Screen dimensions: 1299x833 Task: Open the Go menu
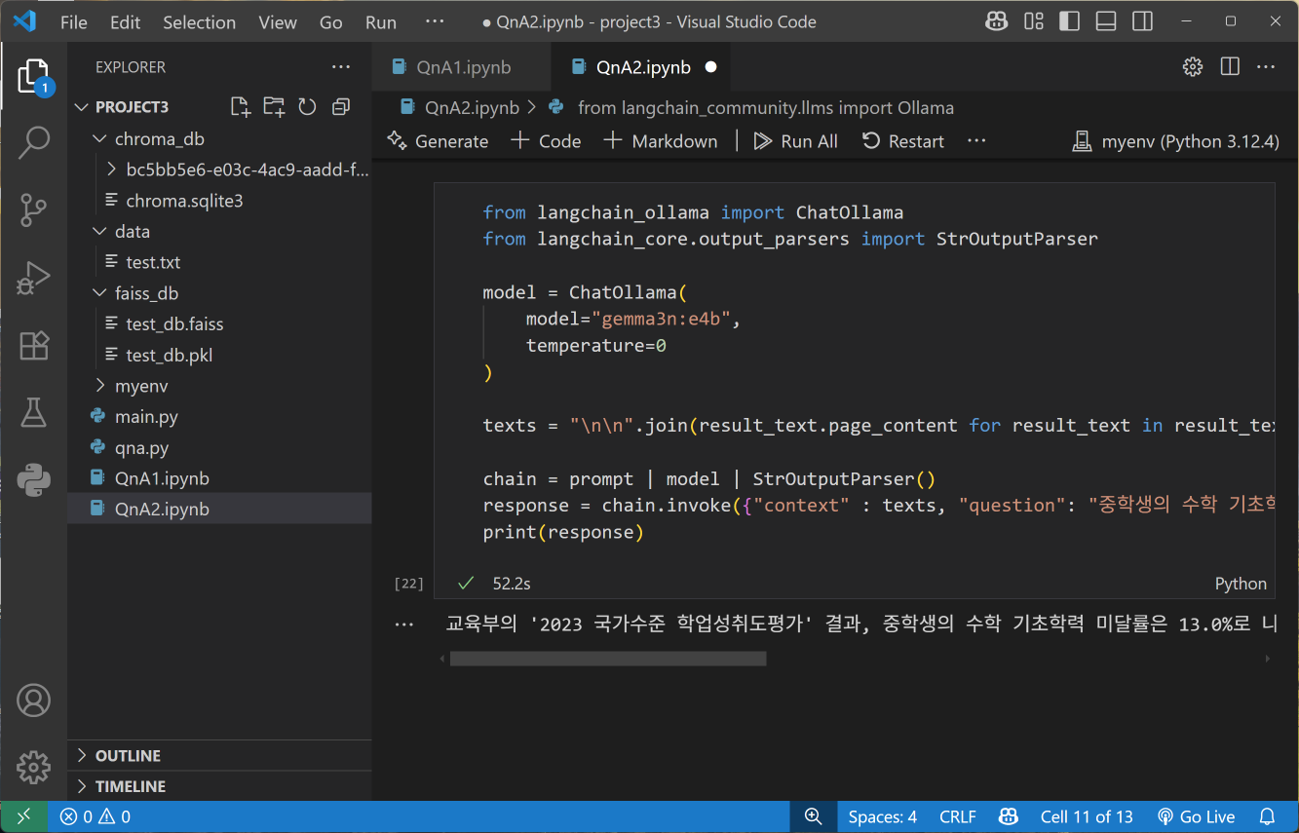click(x=331, y=22)
